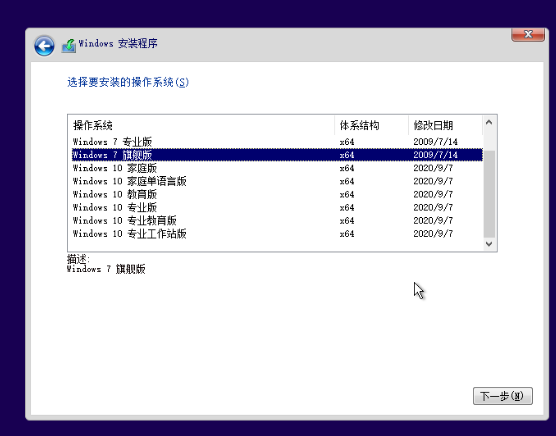Click date 2009/7/14 of Windows 7 专业版

click(435, 142)
